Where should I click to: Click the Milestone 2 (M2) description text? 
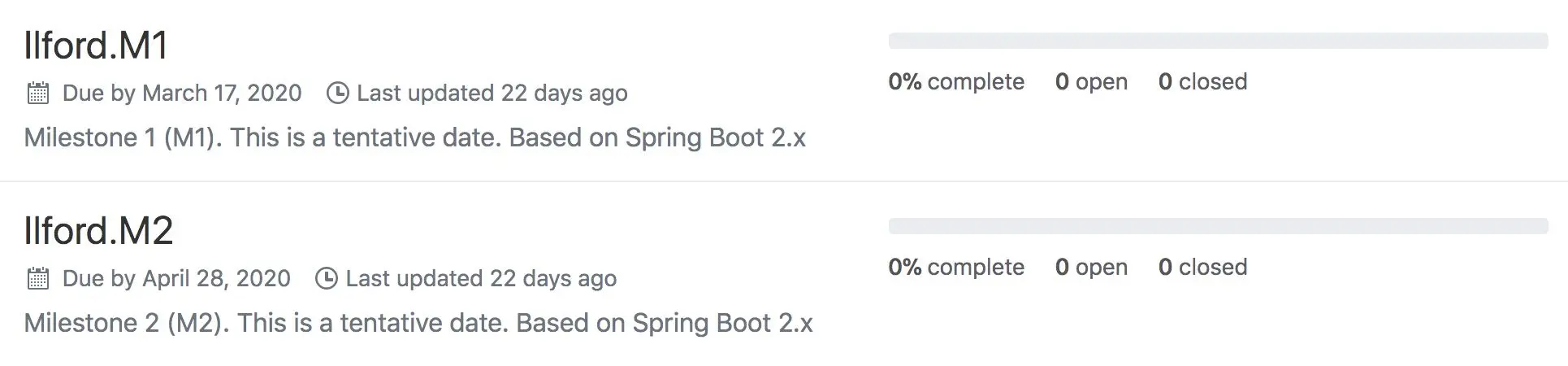pyautogui.click(x=418, y=323)
